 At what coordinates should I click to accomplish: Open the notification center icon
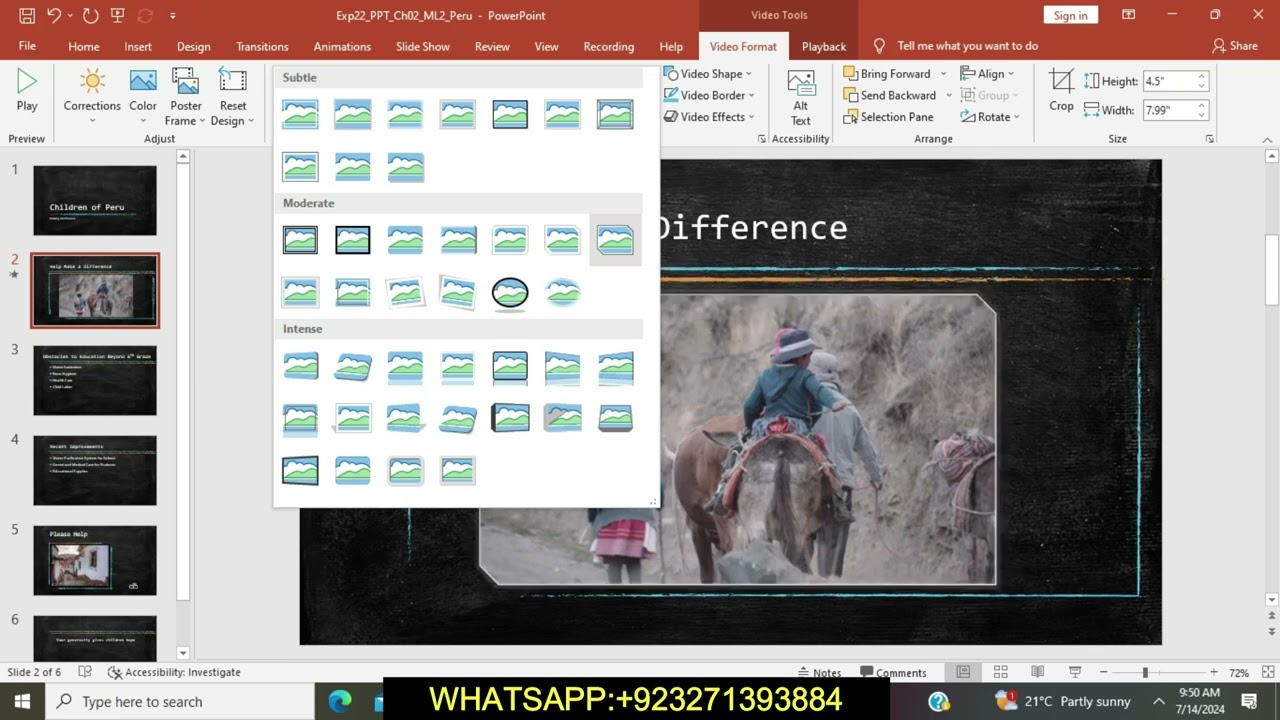[1249, 701]
